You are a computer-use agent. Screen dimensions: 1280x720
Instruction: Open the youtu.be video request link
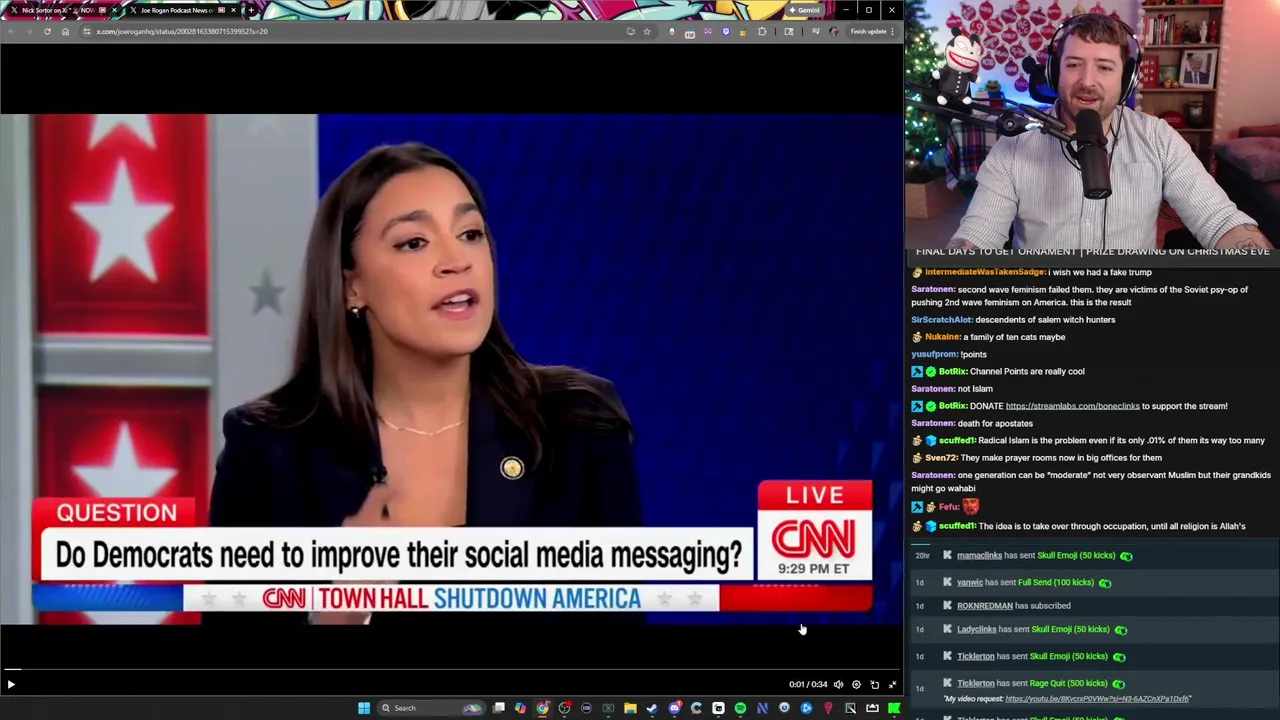coord(1098,699)
